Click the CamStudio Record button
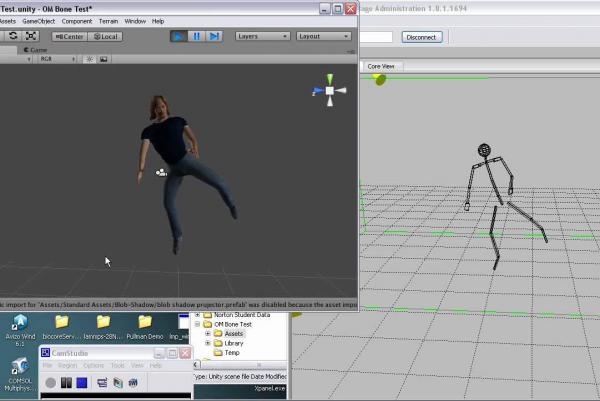Viewport: 600px width, 401px height. coord(50,382)
